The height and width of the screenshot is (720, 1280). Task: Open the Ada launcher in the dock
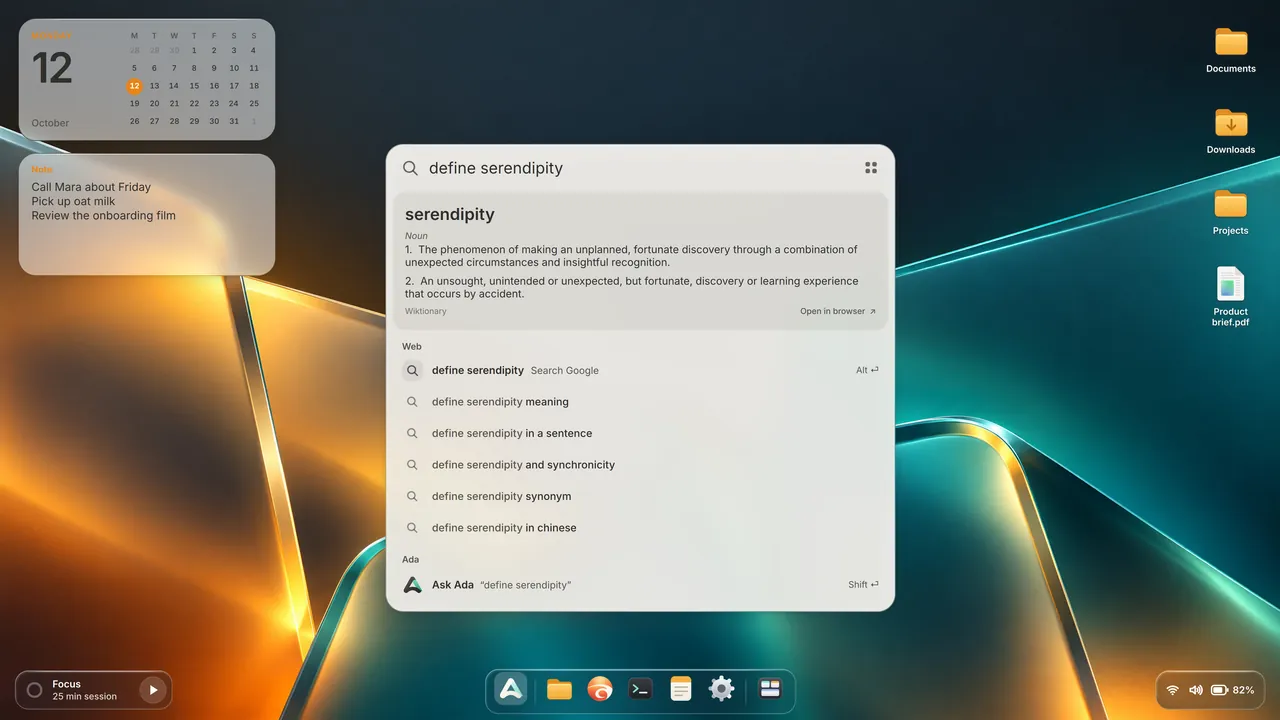[511, 689]
